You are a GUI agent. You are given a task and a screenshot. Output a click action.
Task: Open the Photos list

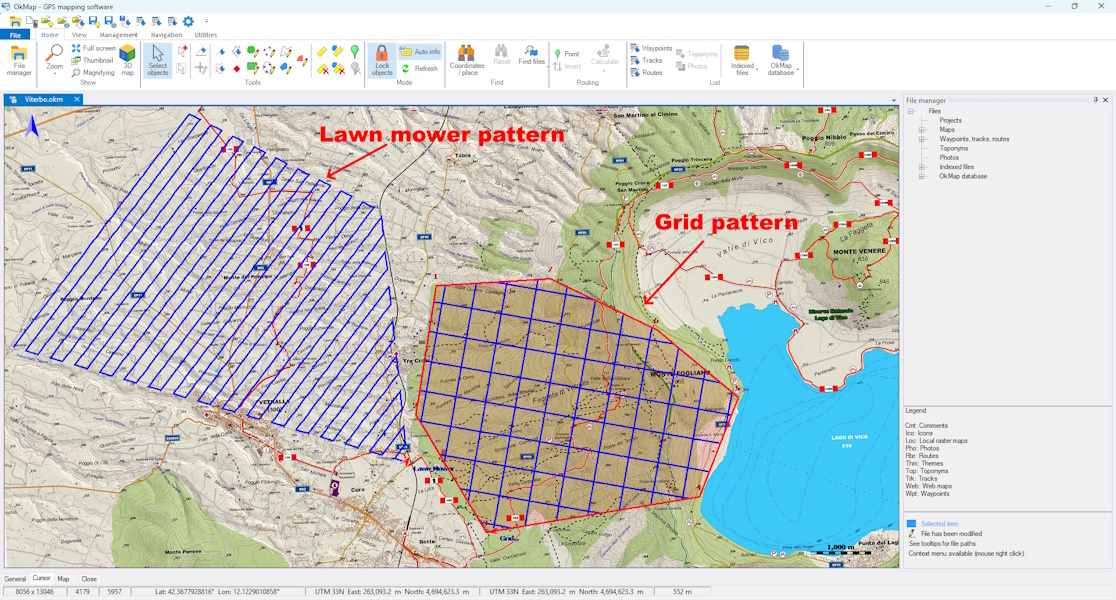click(692, 66)
